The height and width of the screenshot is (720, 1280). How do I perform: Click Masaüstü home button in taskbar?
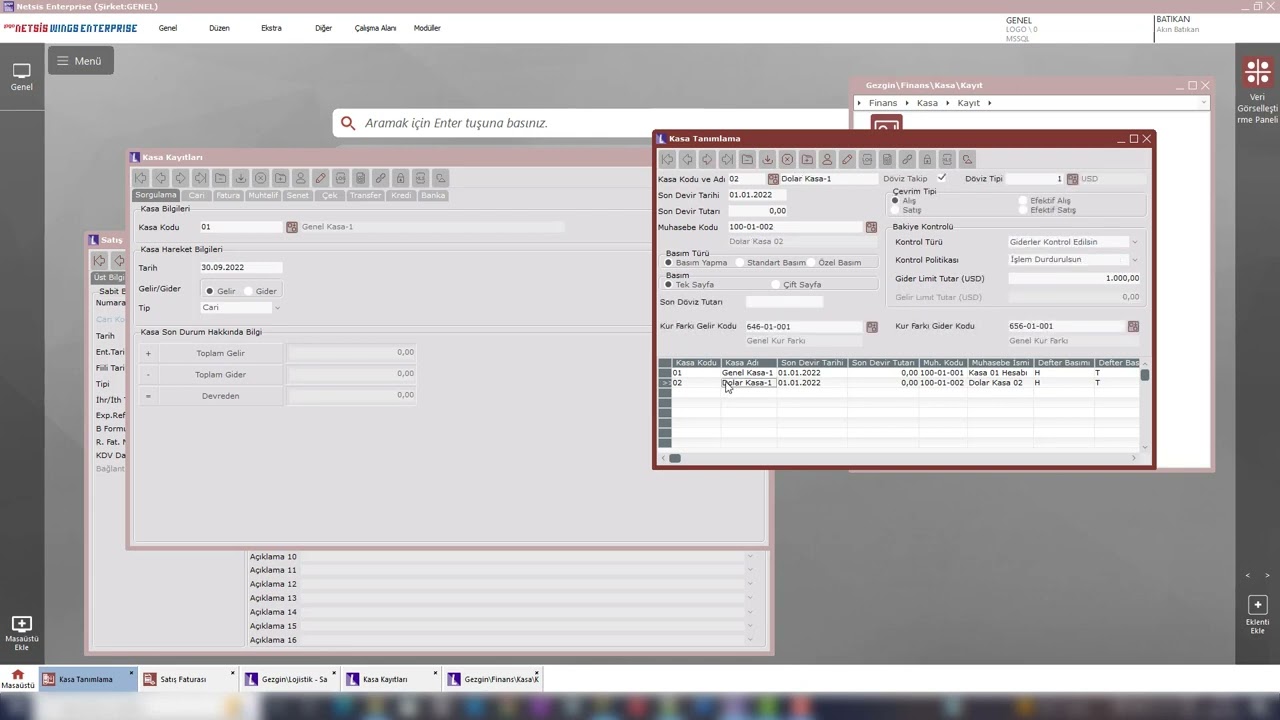tap(17, 679)
